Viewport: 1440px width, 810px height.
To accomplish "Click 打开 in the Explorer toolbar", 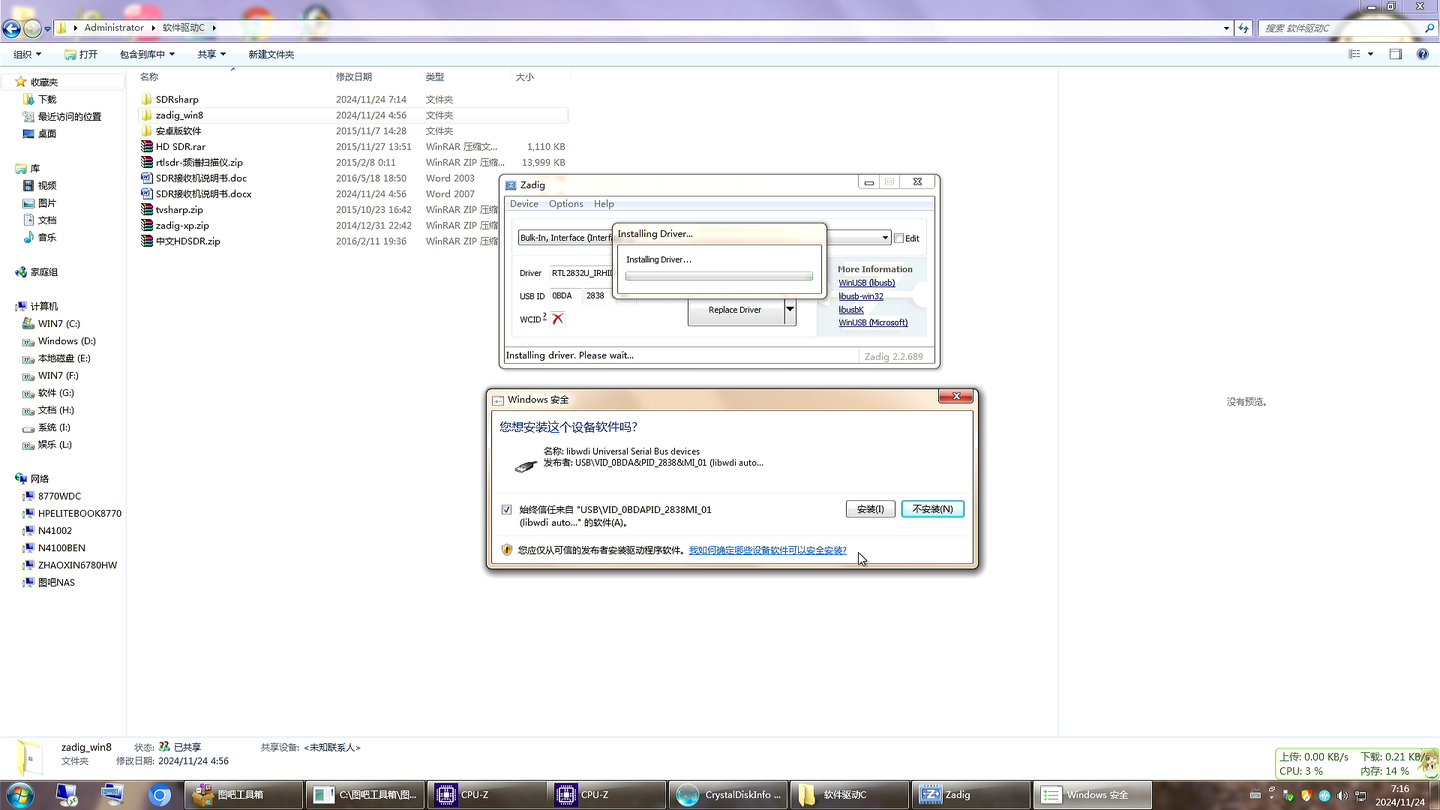I will tap(81, 54).
